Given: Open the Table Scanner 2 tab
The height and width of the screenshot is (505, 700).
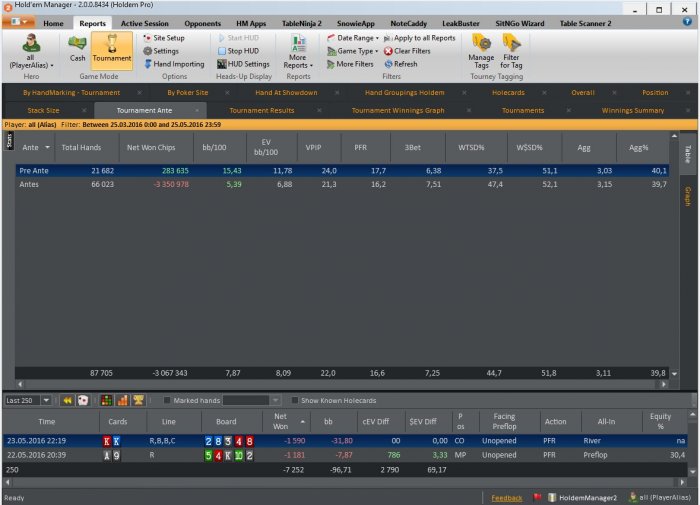Looking at the screenshot, I should click(x=585, y=23).
